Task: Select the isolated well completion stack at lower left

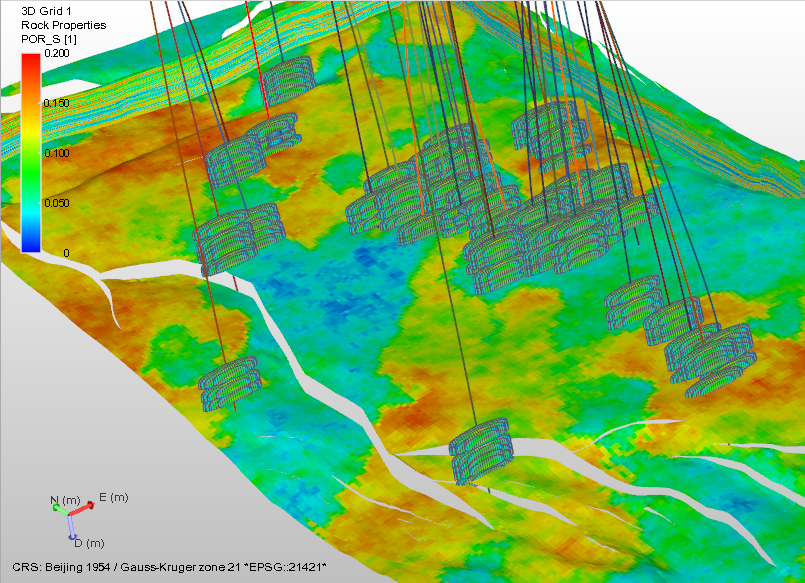Action: click(231, 384)
